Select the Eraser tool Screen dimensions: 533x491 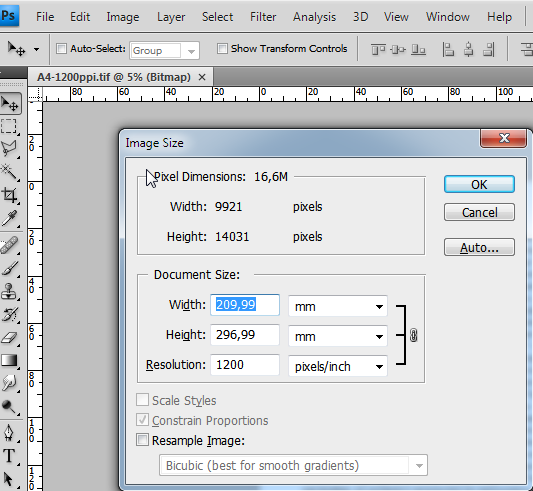point(9,338)
